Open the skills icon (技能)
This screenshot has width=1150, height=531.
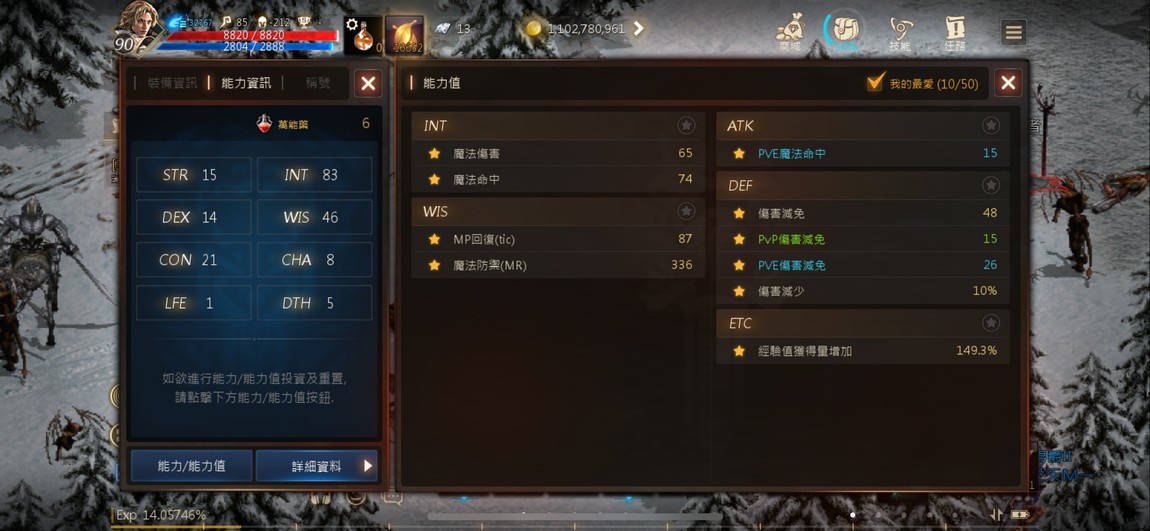[900, 33]
